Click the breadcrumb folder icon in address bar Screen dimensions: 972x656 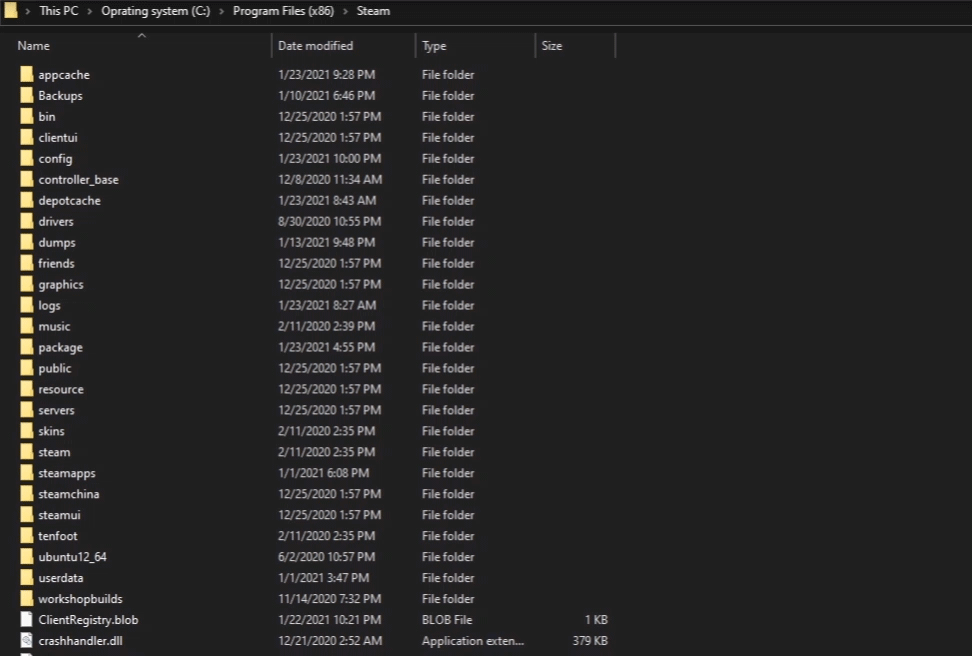click(10, 11)
